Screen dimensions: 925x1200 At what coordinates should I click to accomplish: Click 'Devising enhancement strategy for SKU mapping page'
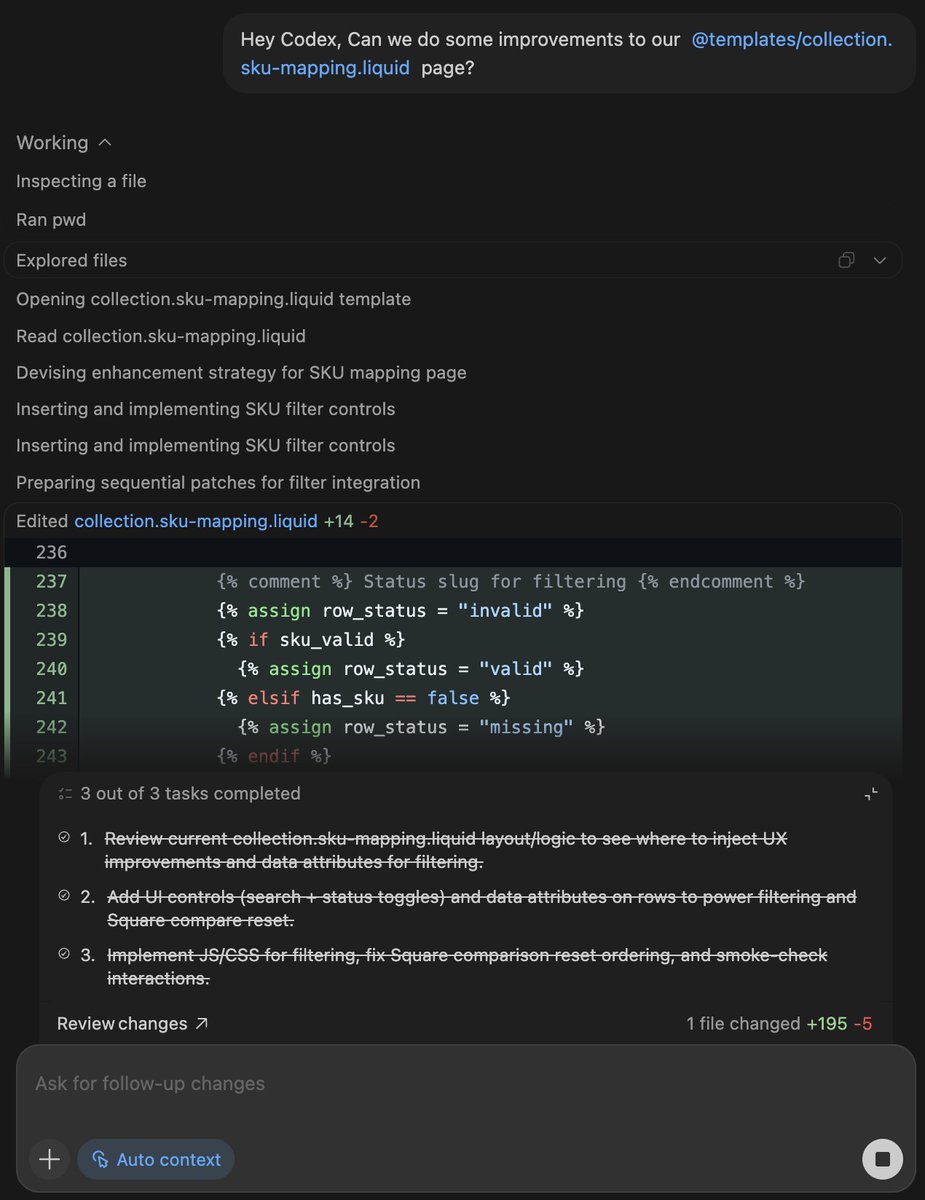click(241, 372)
